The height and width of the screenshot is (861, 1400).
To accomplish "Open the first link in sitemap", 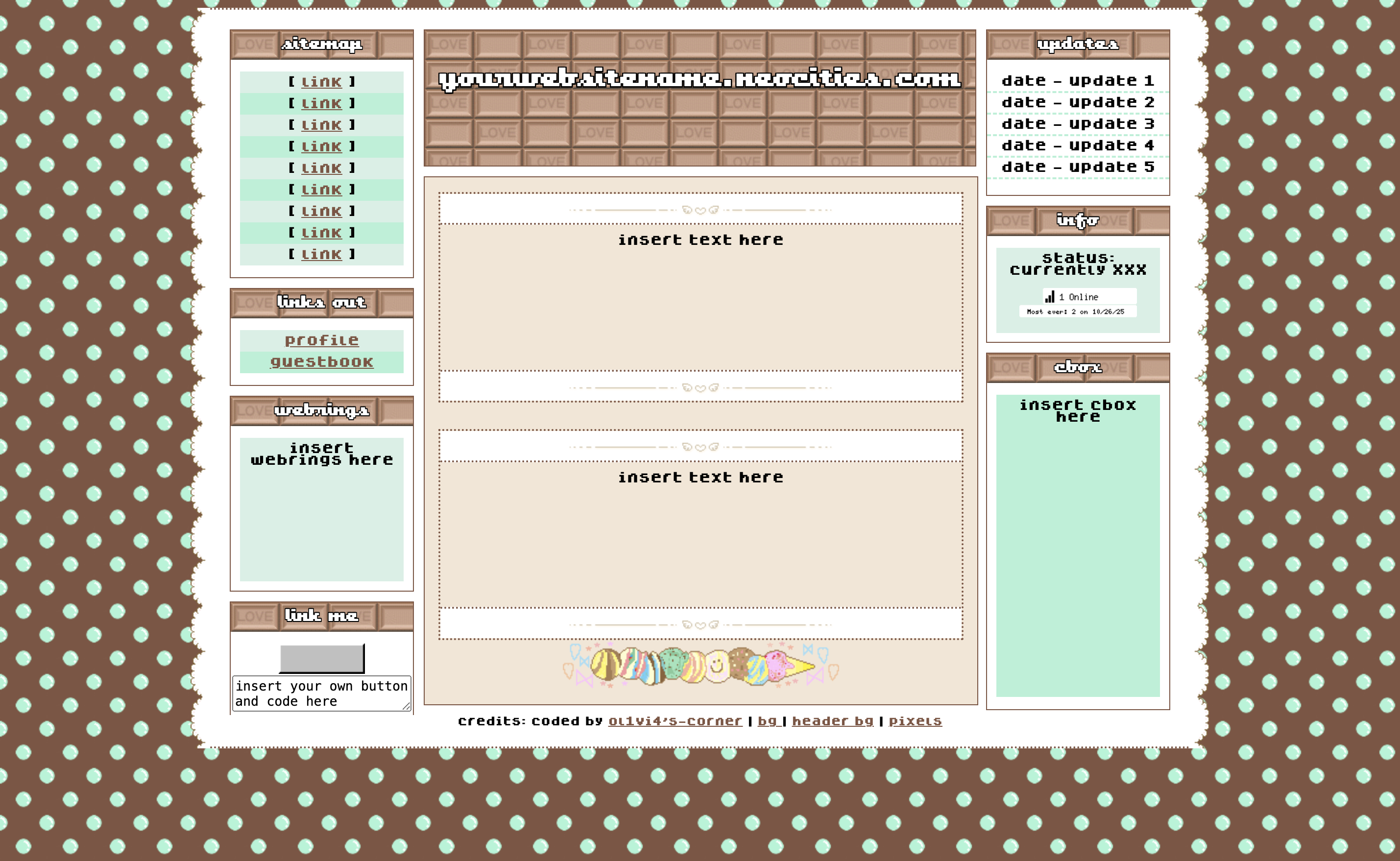I will pos(321,82).
